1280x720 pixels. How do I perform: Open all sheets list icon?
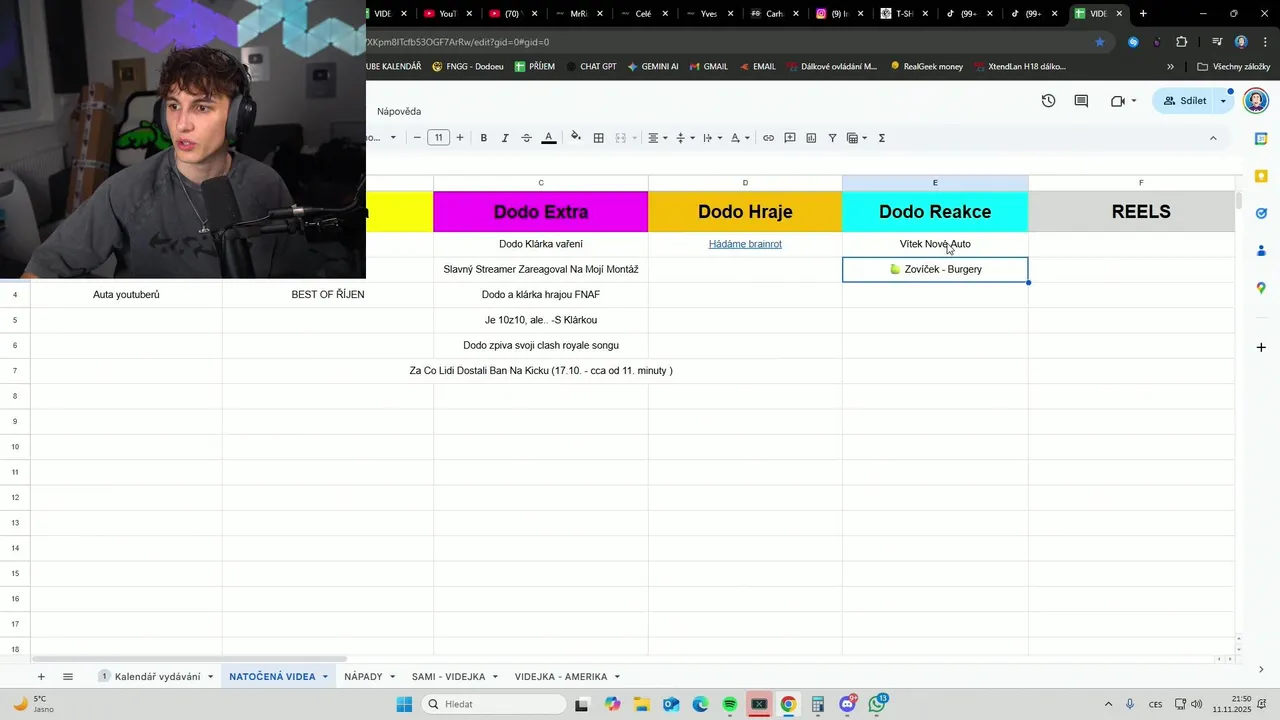68,677
